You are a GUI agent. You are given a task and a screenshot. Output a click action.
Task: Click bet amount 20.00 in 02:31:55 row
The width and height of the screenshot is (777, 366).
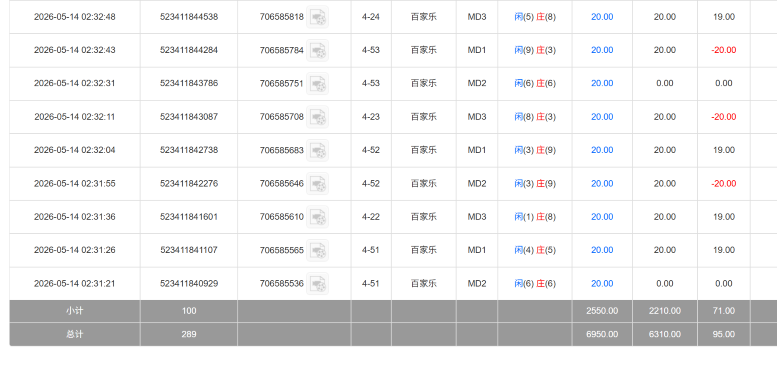[x=602, y=183]
